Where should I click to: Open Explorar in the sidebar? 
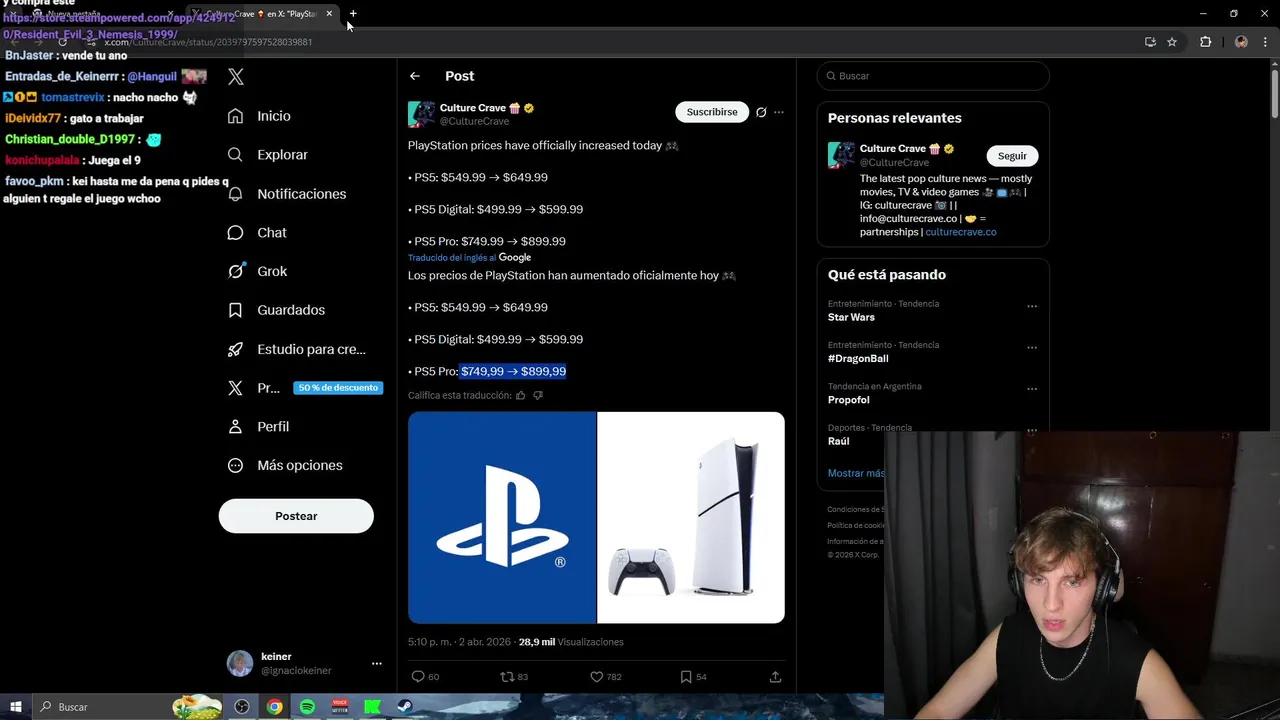[x=268, y=155]
